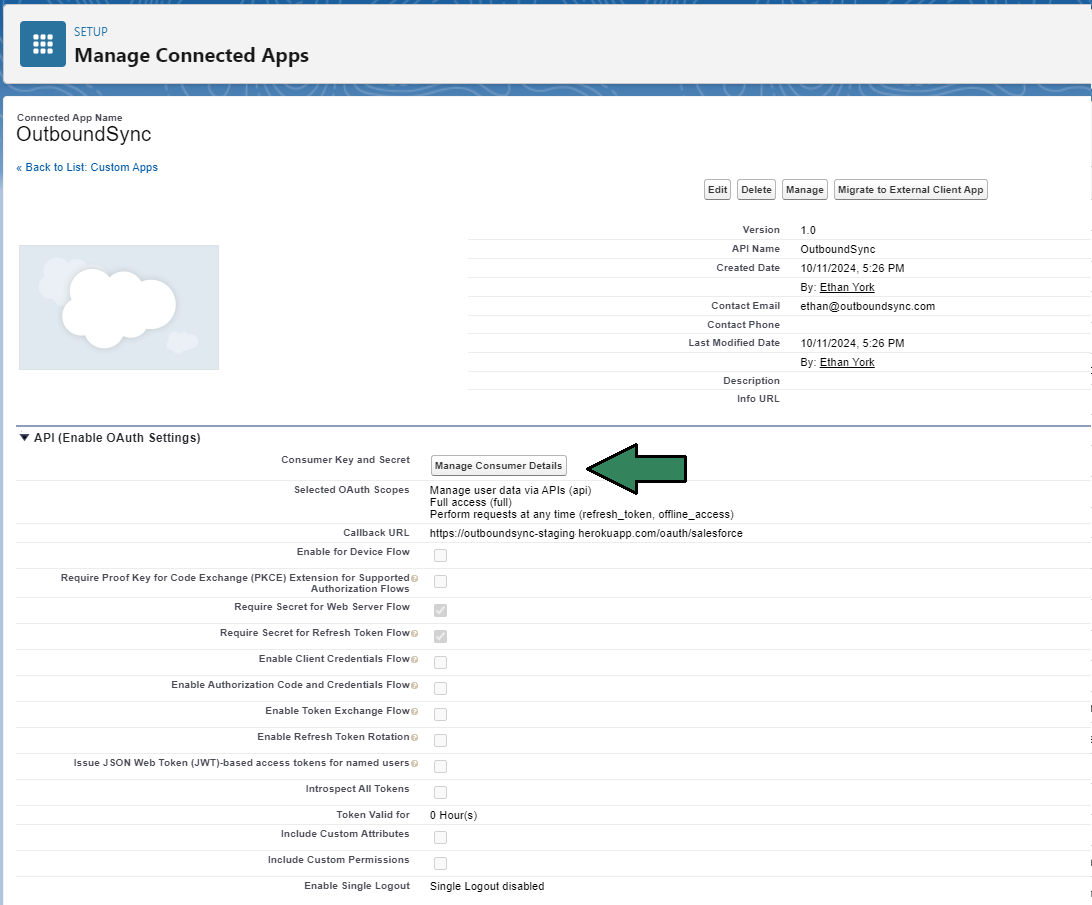Open Ethan York link under Created Date
The image size is (1092, 905).
847,287
